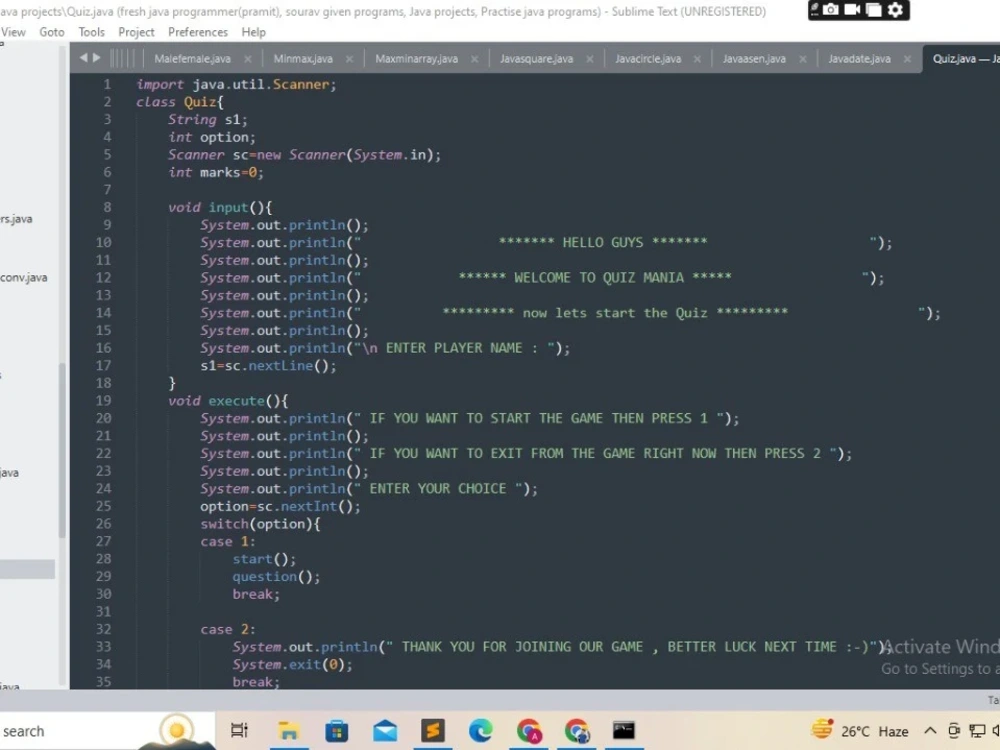The image size is (1000, 750).
Task: Switch to the Javasquare.java tab
Action: (x=536, y=59)
